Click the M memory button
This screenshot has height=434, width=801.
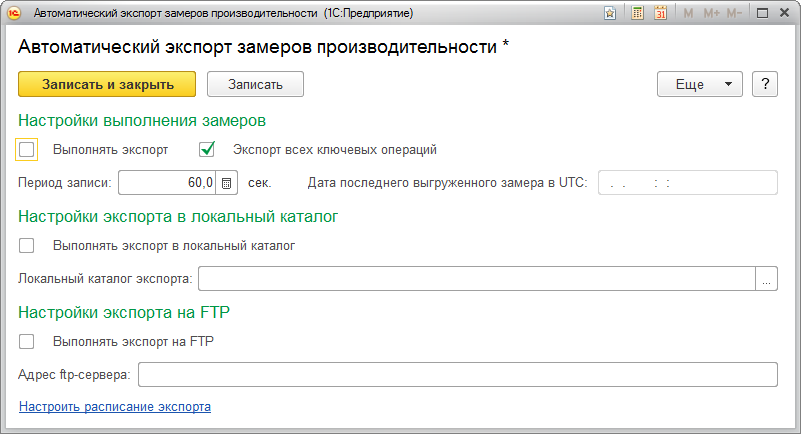tap(688, 15)
